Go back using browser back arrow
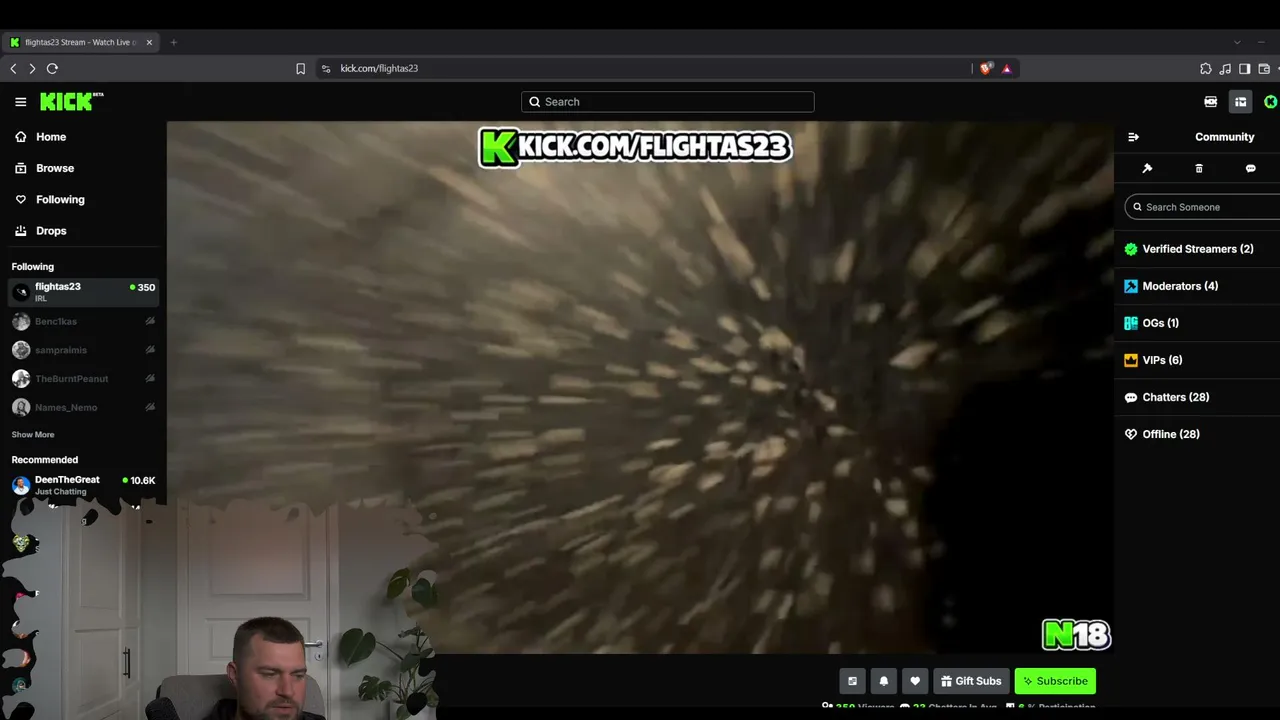 [x=13, y=69]
